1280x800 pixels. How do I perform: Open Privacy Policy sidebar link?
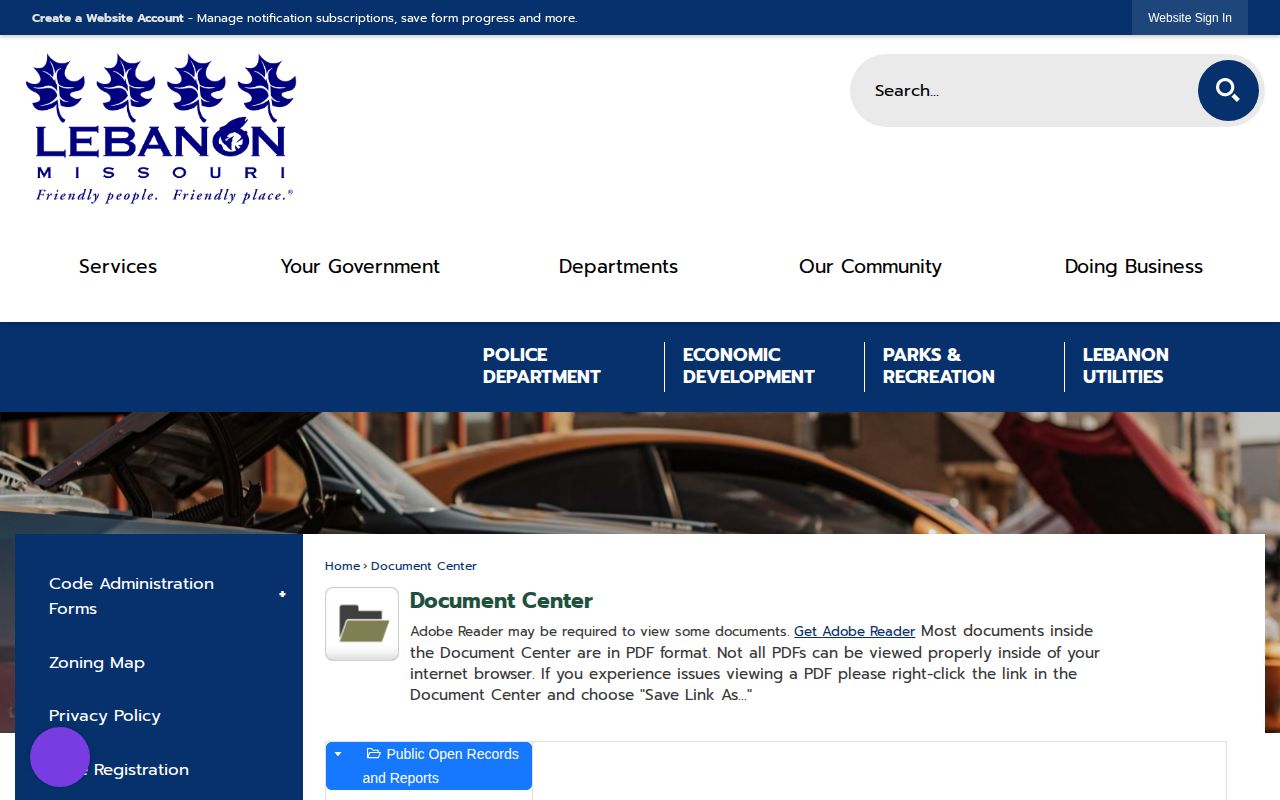click(x=105, y=716)
